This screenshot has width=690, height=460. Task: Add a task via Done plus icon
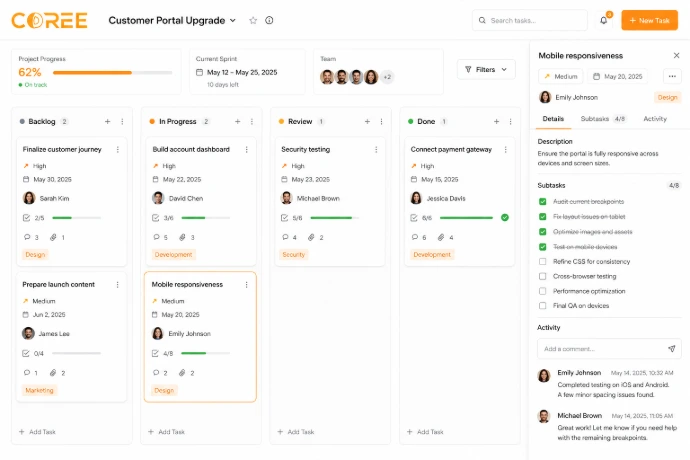[x=496, y=121]
